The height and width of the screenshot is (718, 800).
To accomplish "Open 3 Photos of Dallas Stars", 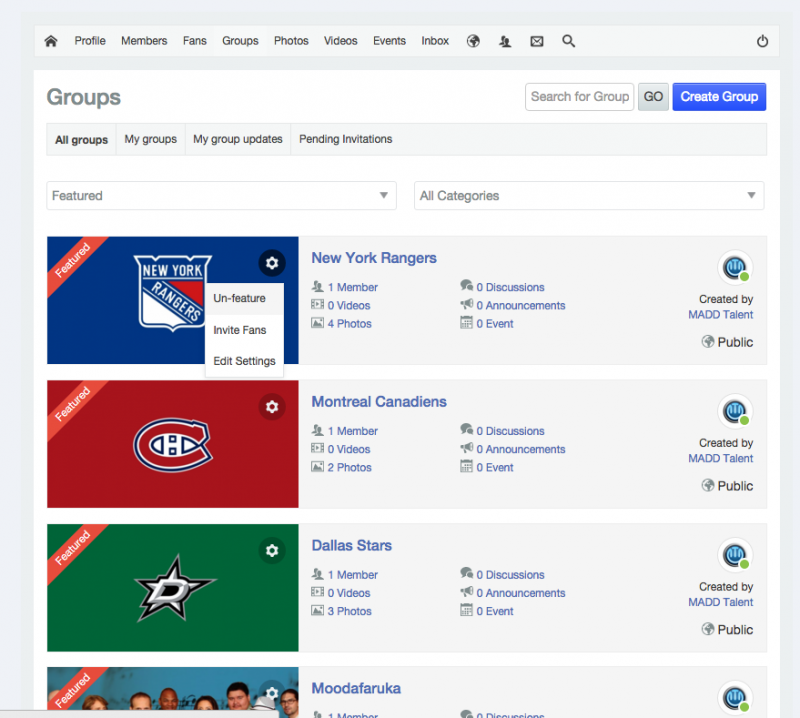I will [x=349, y=611].
